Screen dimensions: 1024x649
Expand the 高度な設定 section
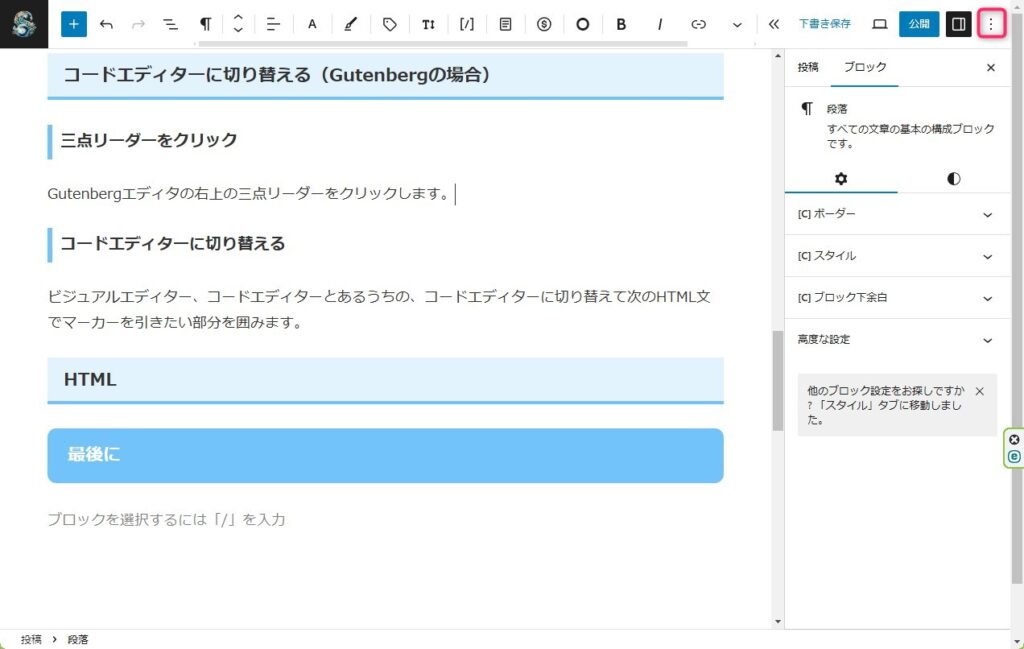(897, 340)
